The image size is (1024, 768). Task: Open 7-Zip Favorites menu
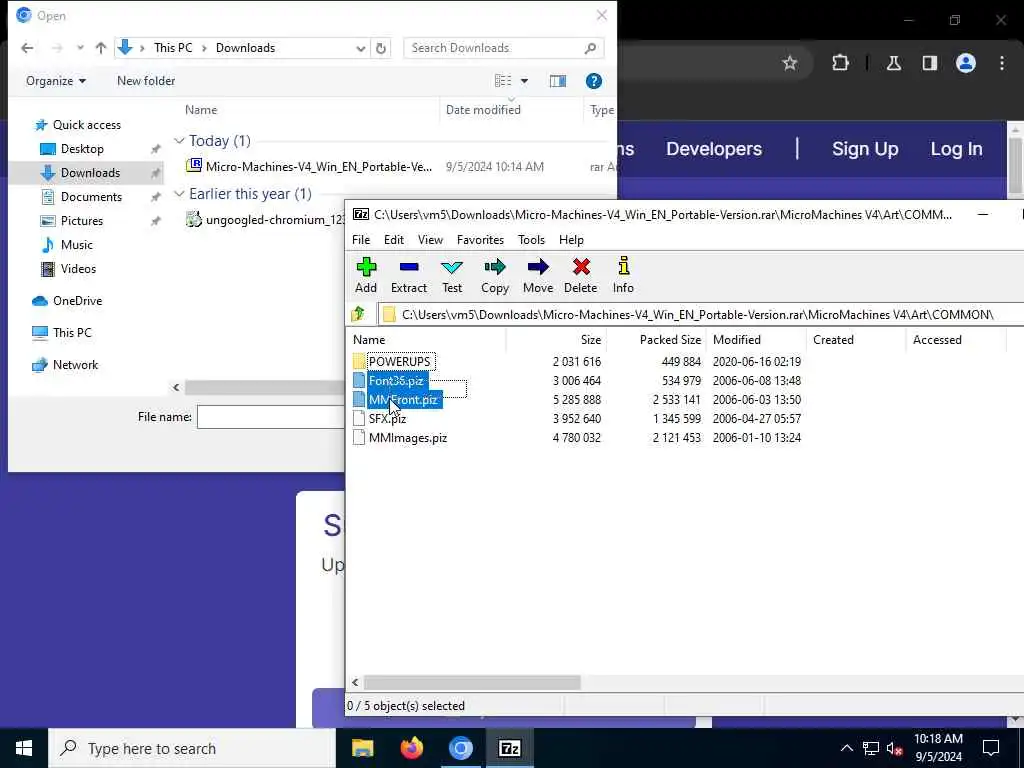click(x=480, y=240)
